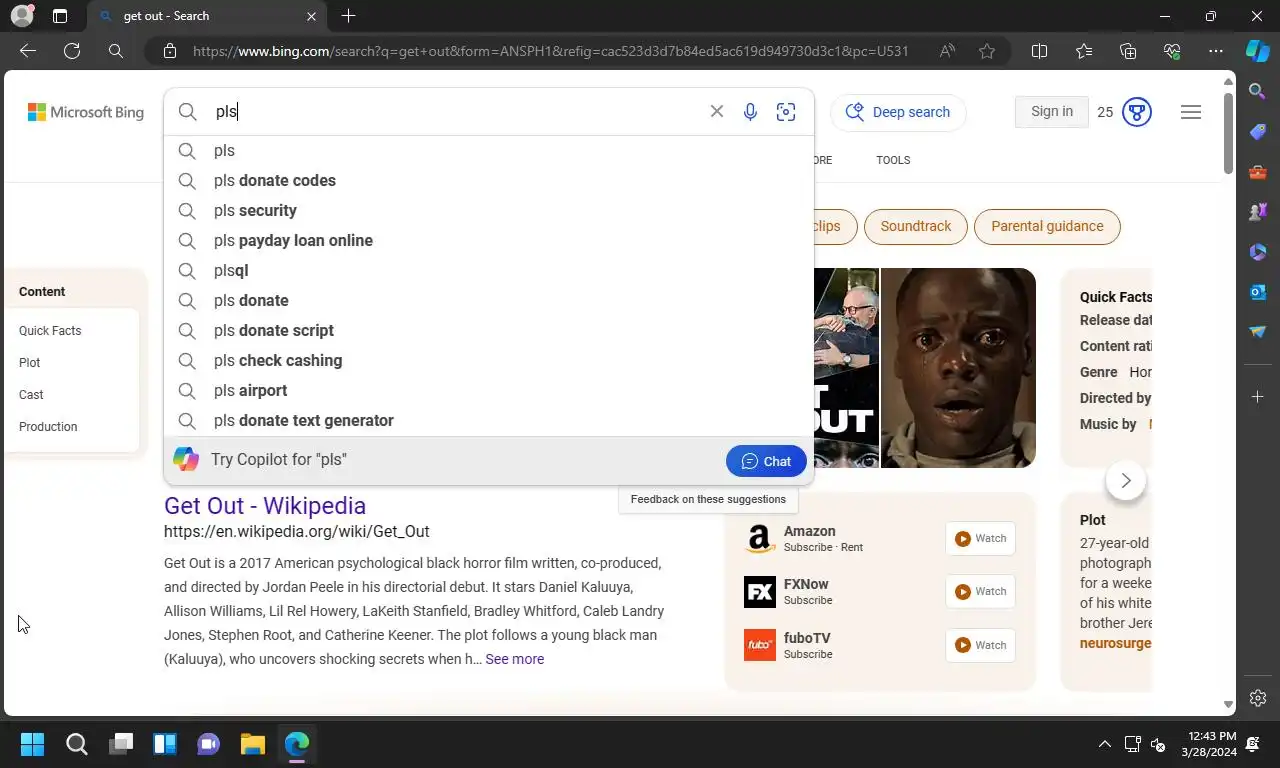This screenshot has height=768, width=1280.
Task: Start voice search with microphone icon
Action: coord(750,112)
